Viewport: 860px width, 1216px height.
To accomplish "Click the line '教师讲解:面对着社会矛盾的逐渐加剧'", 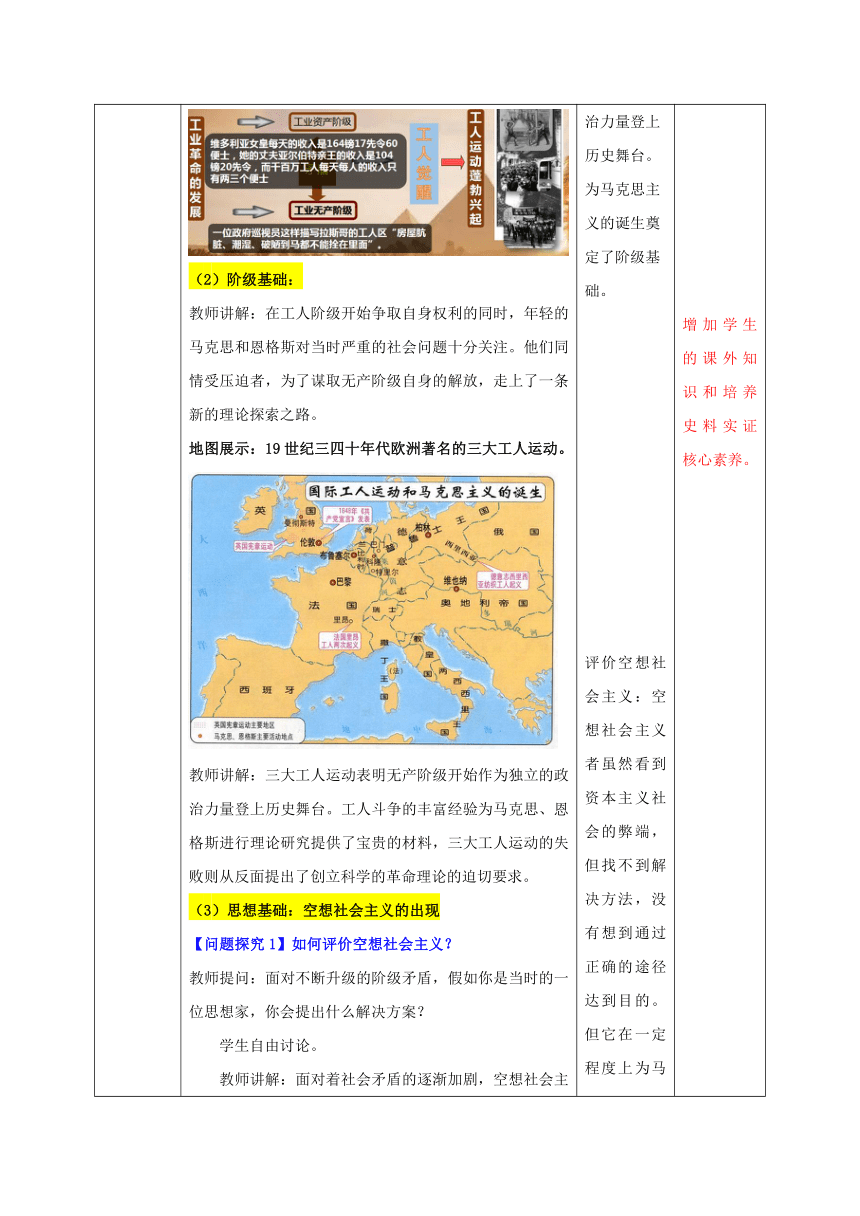I will pos(394,1080).
